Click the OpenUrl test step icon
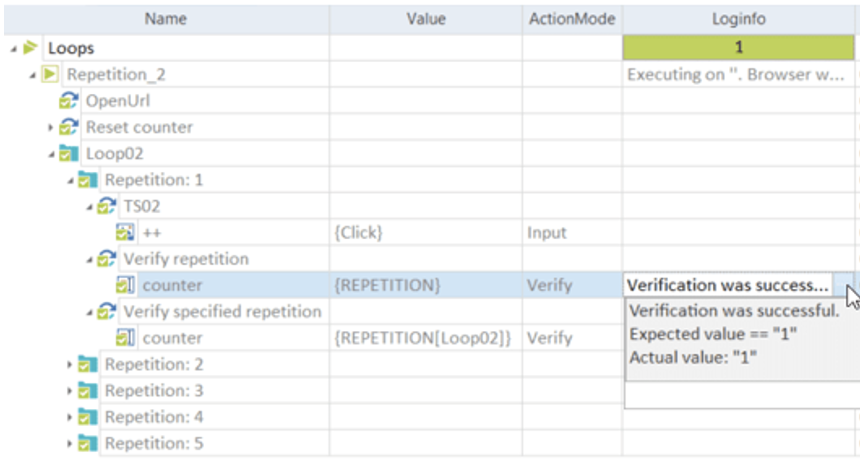 [x=68, y=101]
